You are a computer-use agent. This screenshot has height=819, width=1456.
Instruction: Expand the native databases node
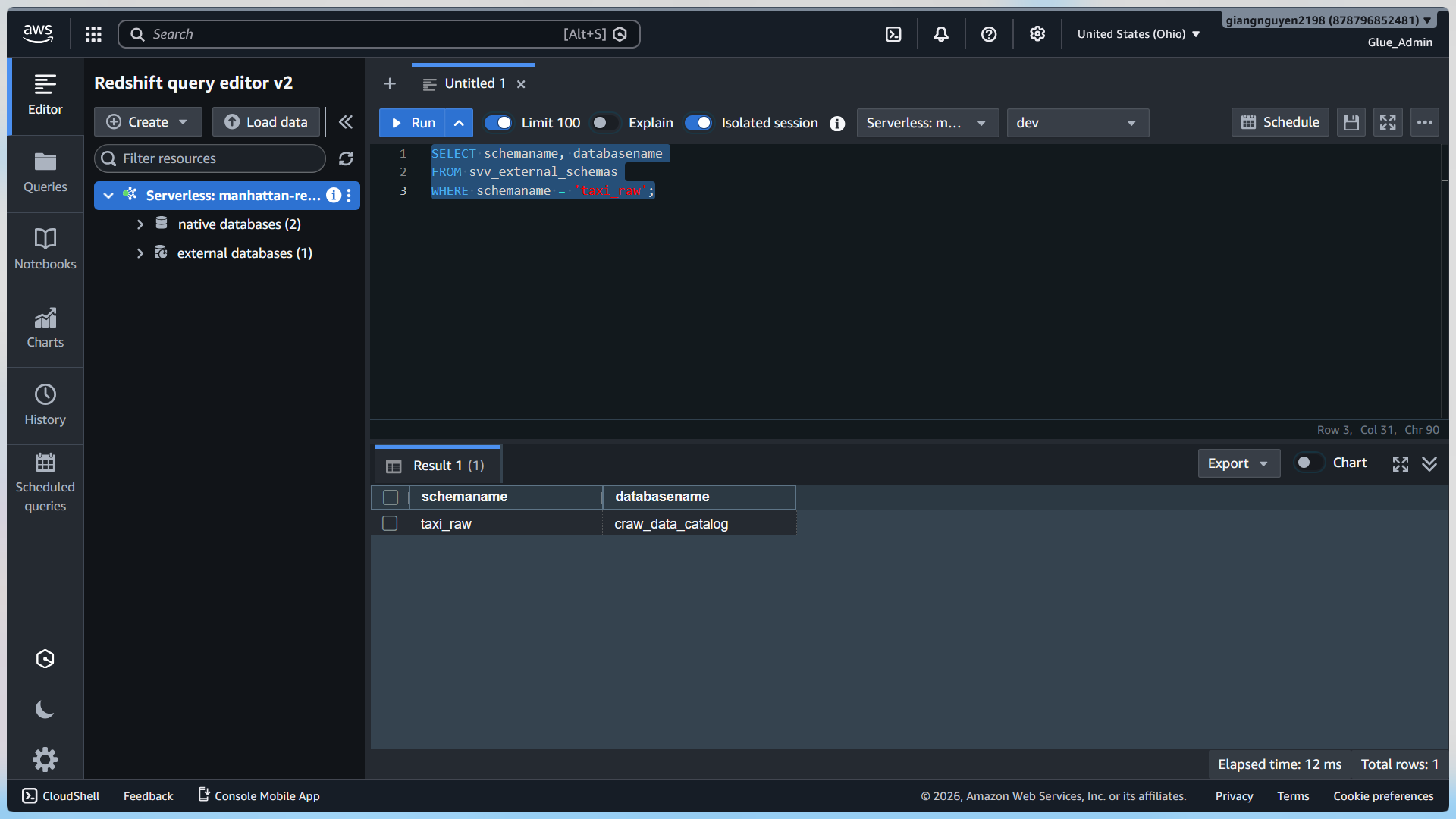click(x=140, y=224)
